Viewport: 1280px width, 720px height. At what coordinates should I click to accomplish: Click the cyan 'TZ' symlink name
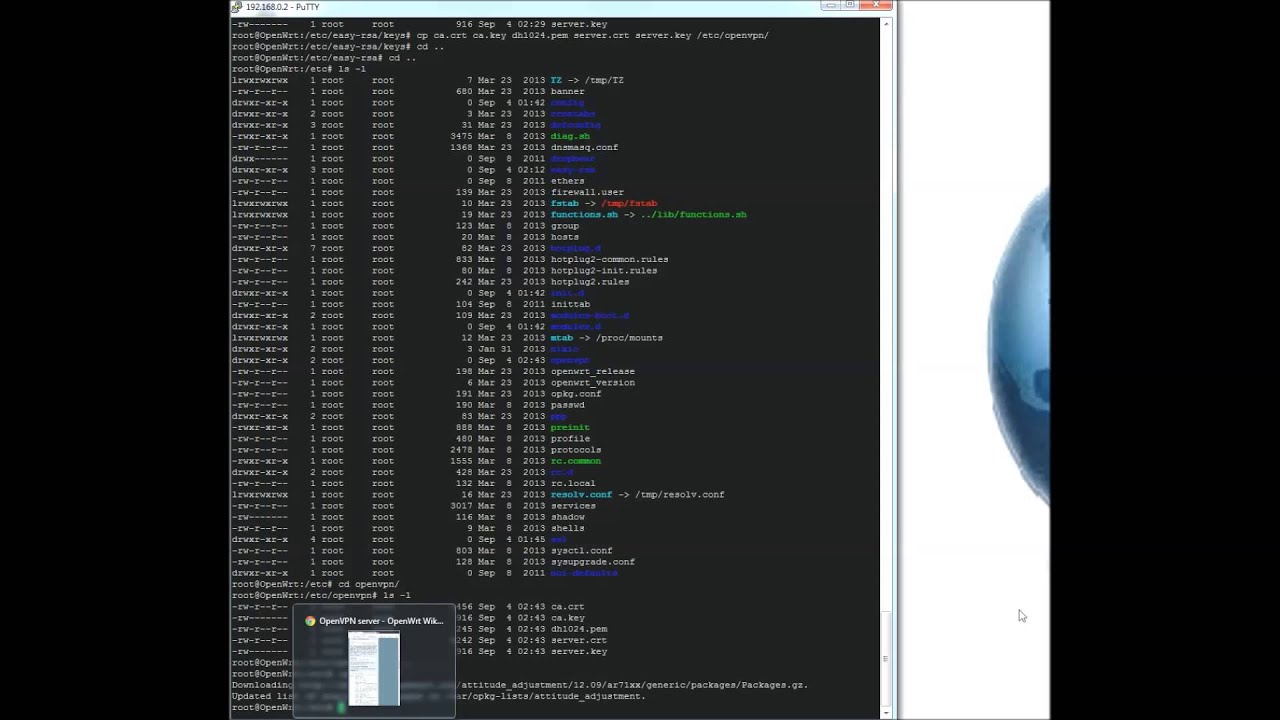(x=556, y=80)
